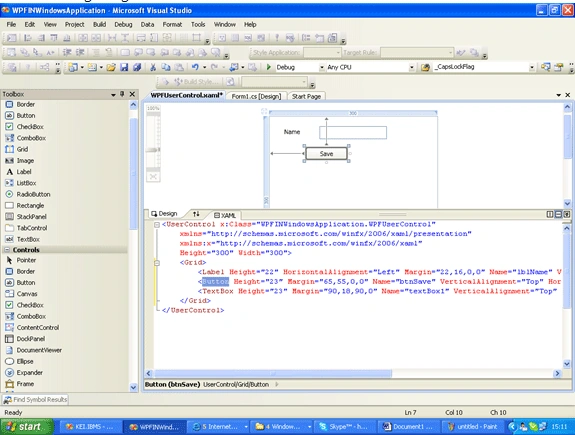This screenshot has height=435, width=575.
Task: Click the fit-to-view button below the zoom slider
Action: [x=153, y=177]
